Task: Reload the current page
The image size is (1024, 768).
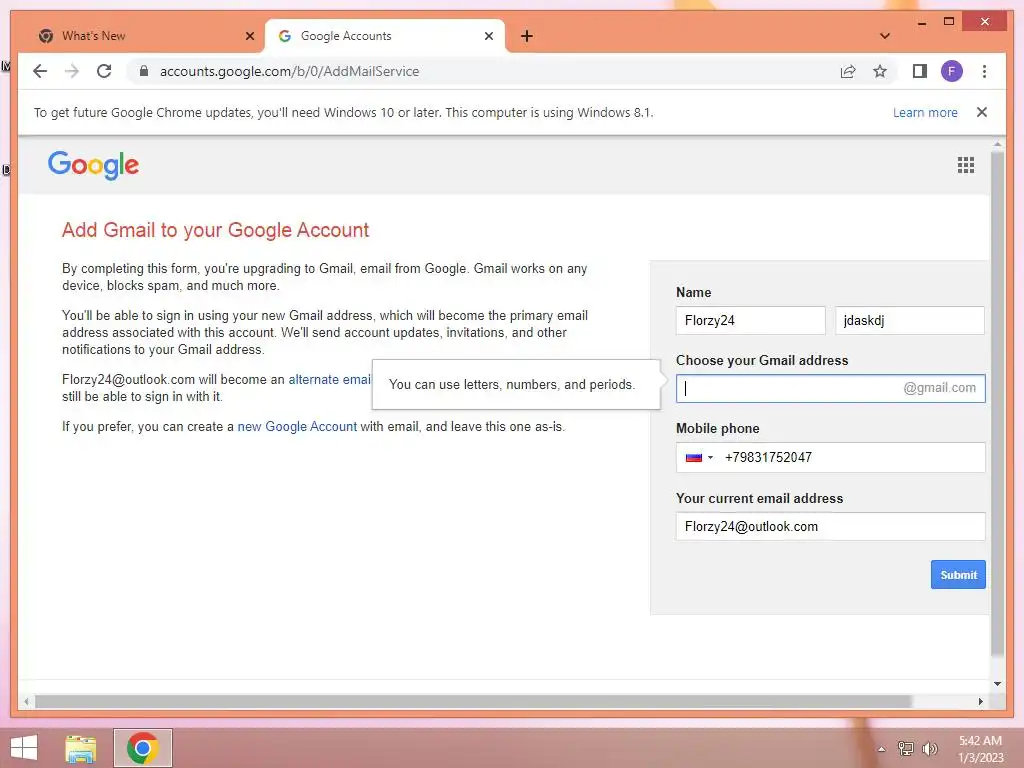Action: click(x=104, y=71)
